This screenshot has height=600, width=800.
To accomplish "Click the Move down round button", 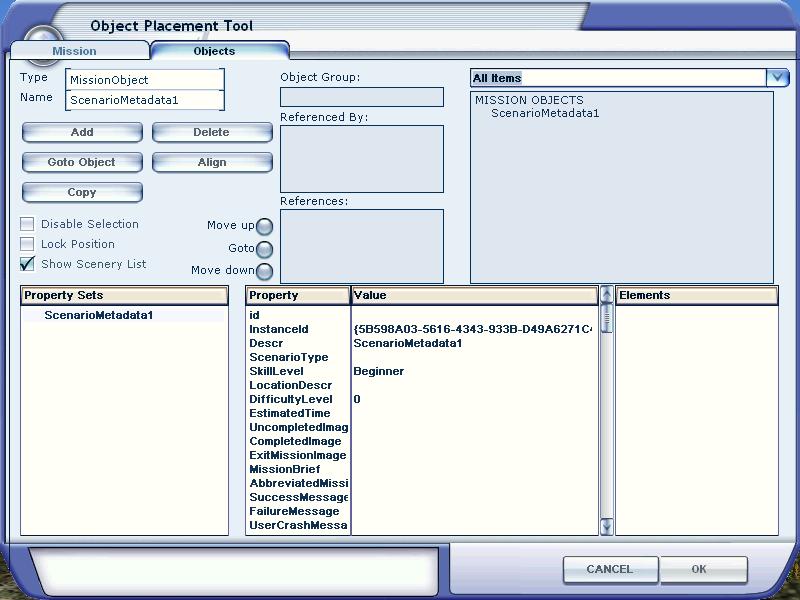I will coord(264,271).
